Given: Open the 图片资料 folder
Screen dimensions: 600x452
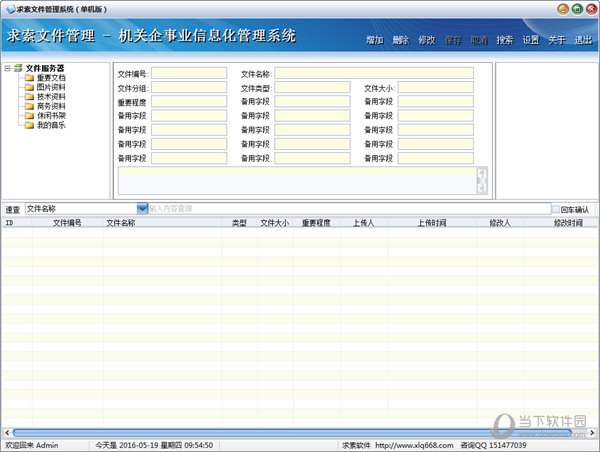Looking at the screenshot, I should pos(51,87).
